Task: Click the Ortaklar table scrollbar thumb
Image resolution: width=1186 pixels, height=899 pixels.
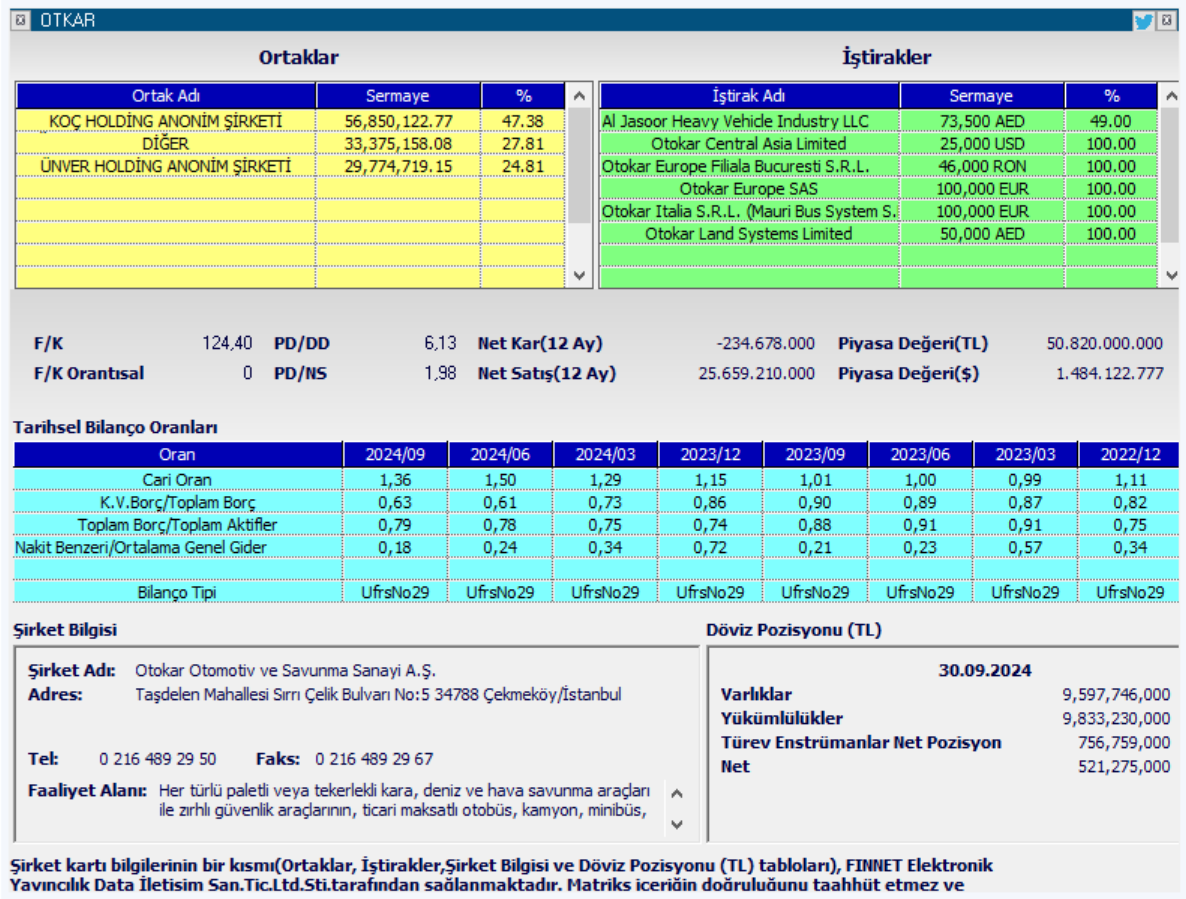Action: 579,166
